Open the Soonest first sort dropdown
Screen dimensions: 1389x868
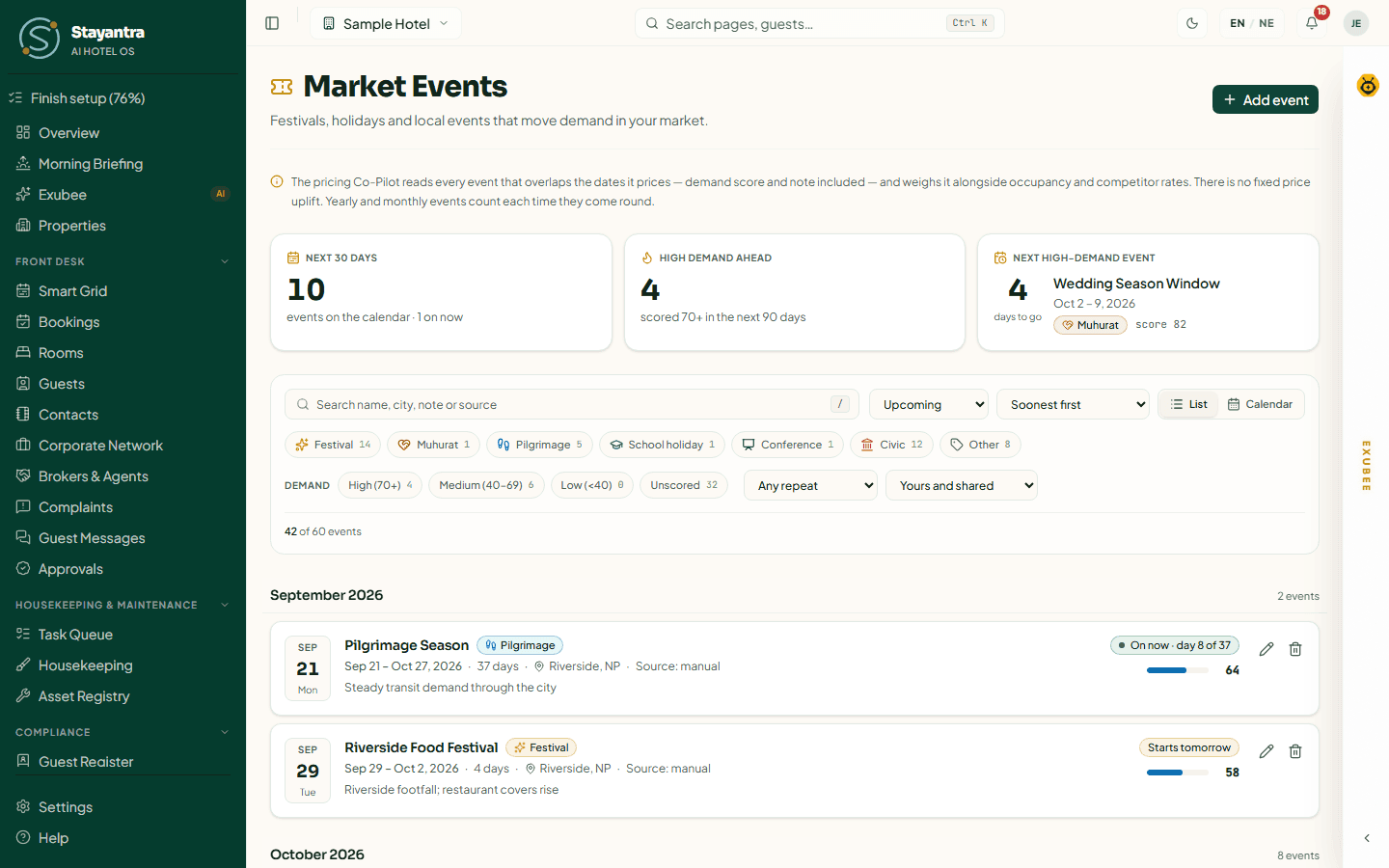pos(1074,404)
